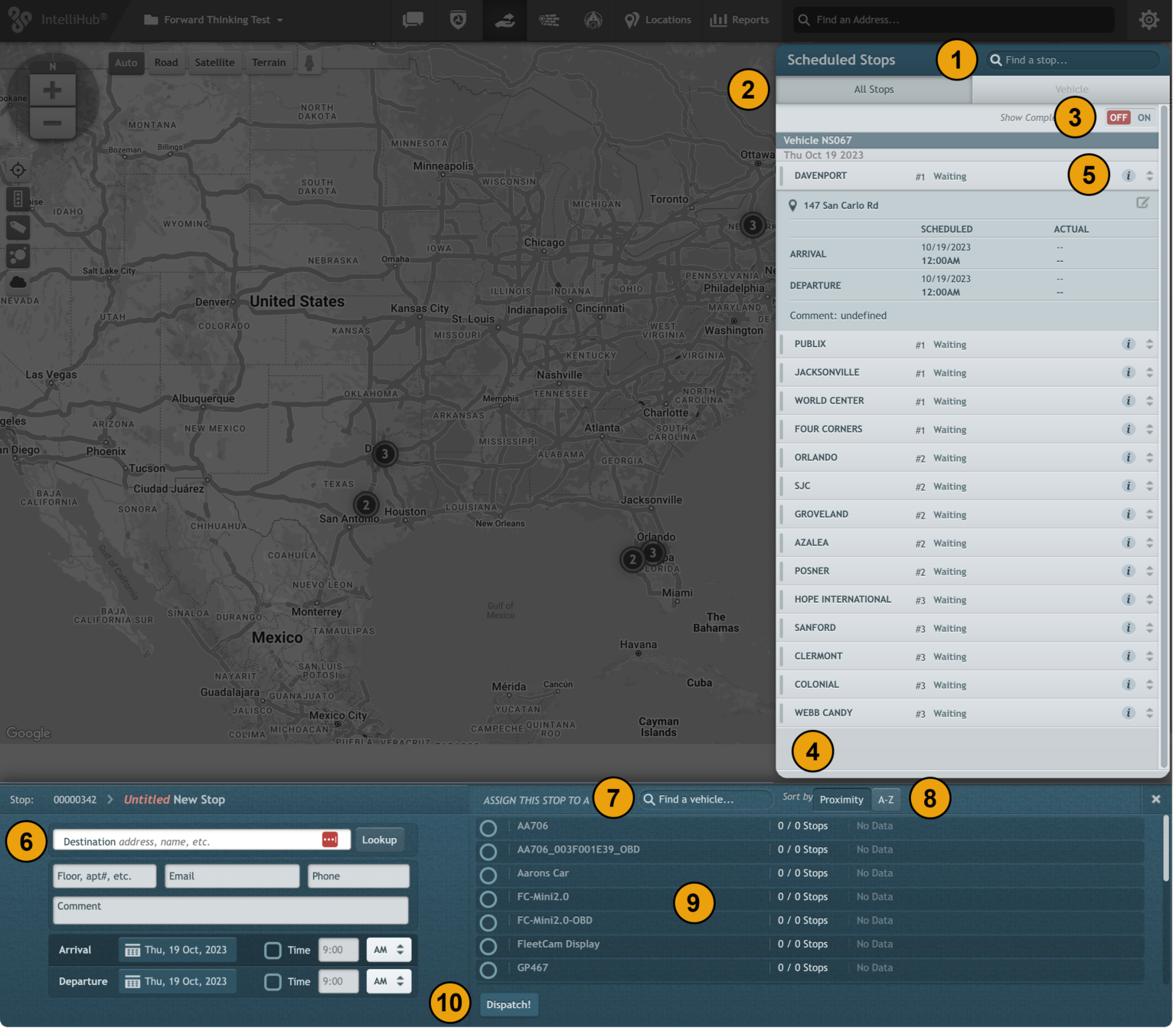
Task: Click the edit icon beside 147 San Carlo Rd
Action: tap(1142, 203)
